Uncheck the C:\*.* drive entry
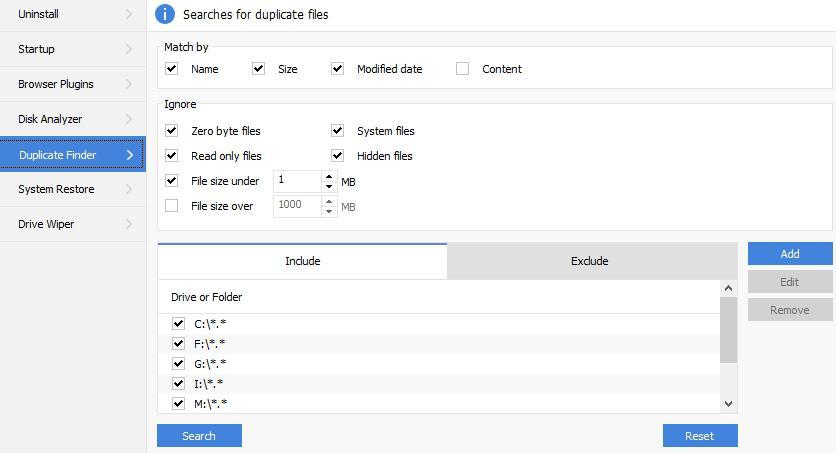Screen dimensions: 836x453 178,324
